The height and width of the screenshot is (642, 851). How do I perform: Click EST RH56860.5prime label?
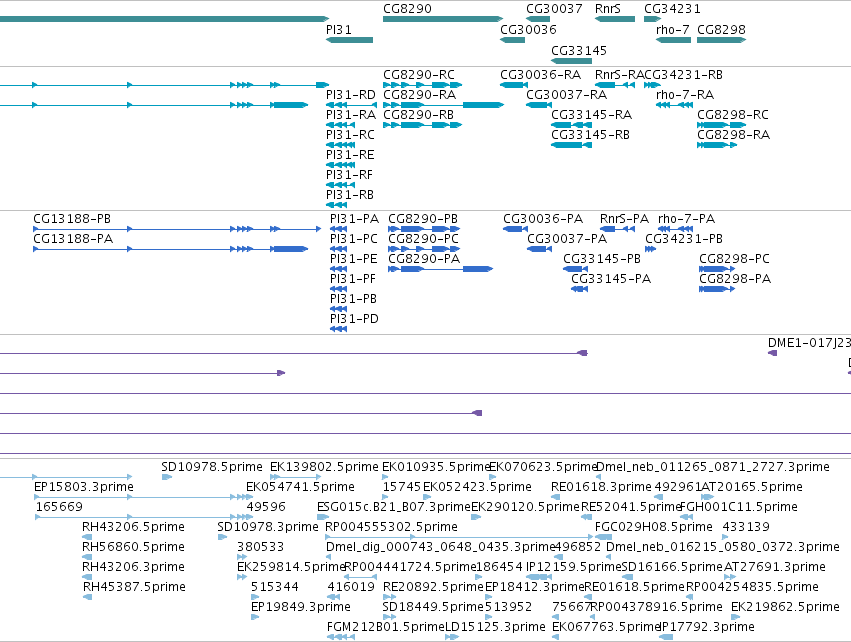tap(133, 548)
